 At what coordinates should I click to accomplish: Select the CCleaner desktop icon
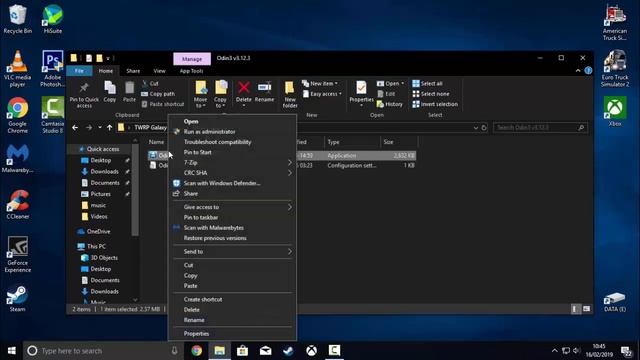(x=18, y=205)
